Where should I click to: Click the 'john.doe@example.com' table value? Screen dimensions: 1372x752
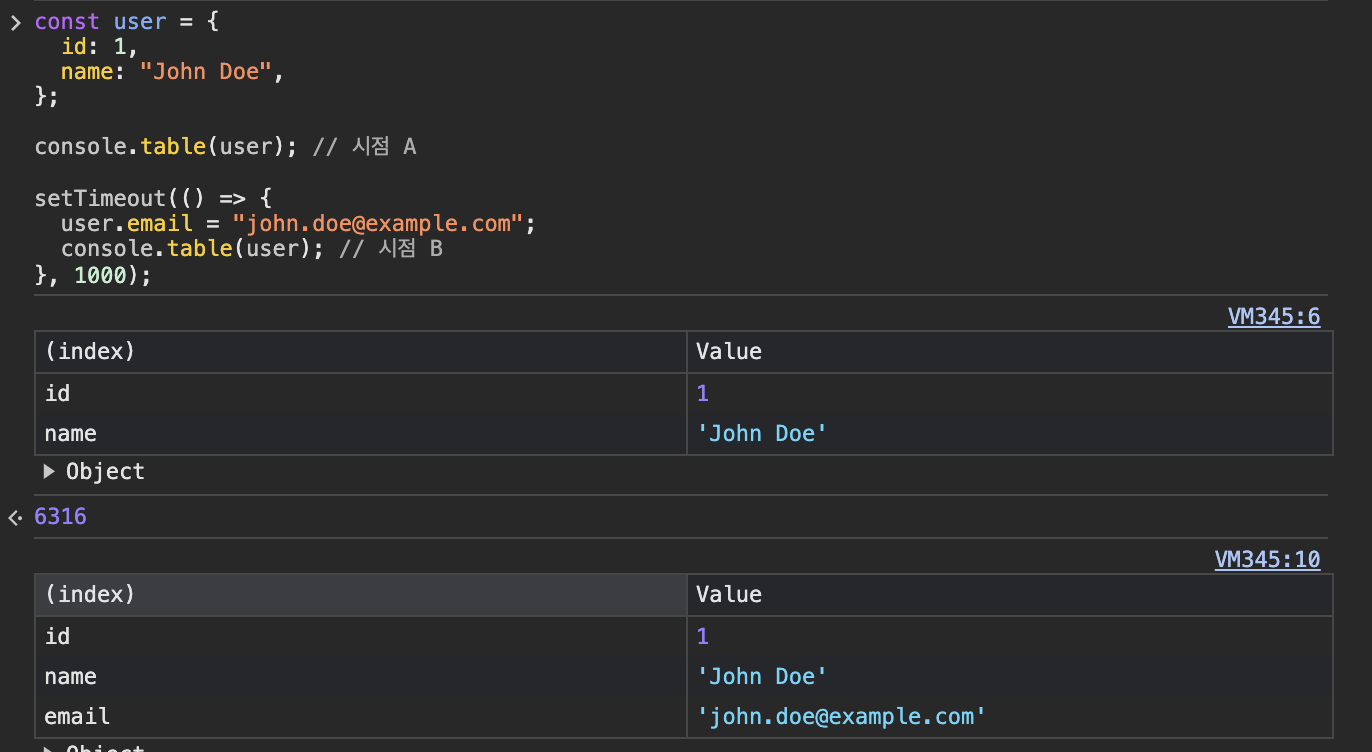[x=841, y=717]
